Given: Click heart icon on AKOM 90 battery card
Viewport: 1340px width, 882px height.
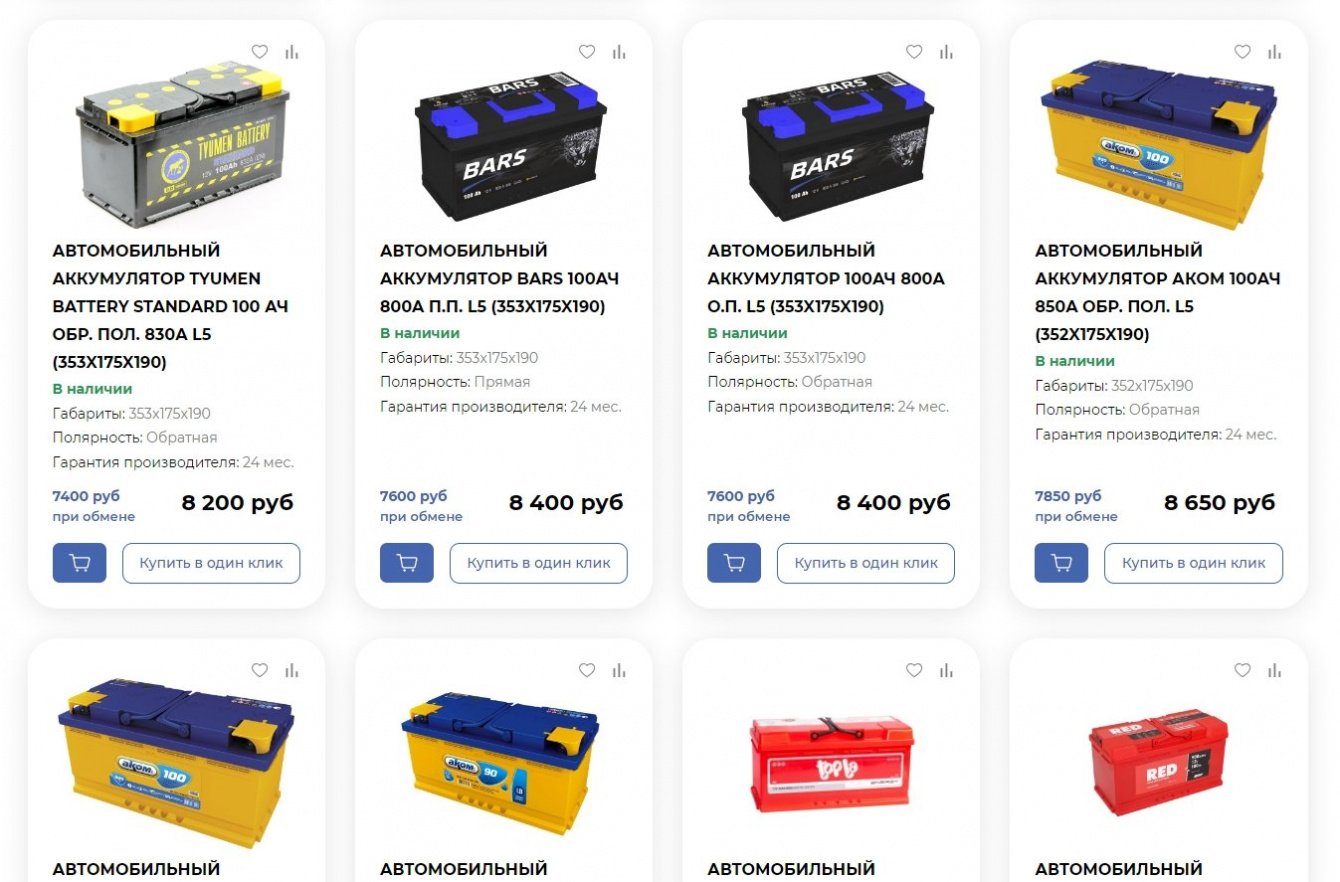Looking at the screenshot, I should click(x=587, y=670).
